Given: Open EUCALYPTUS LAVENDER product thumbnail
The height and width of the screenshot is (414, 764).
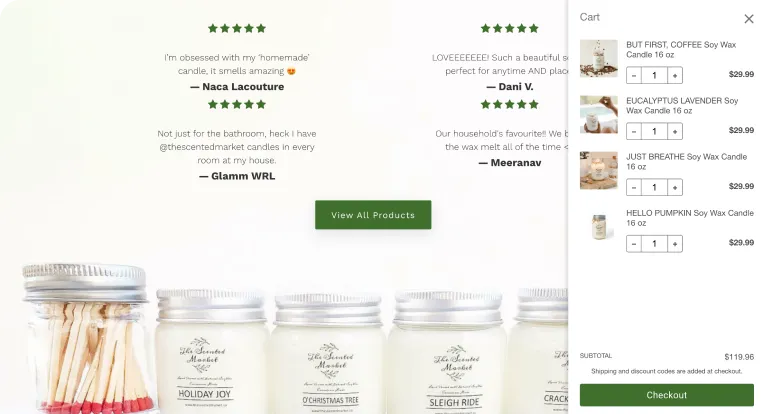Looking at the screenshot, I should (x=599, y=114).
